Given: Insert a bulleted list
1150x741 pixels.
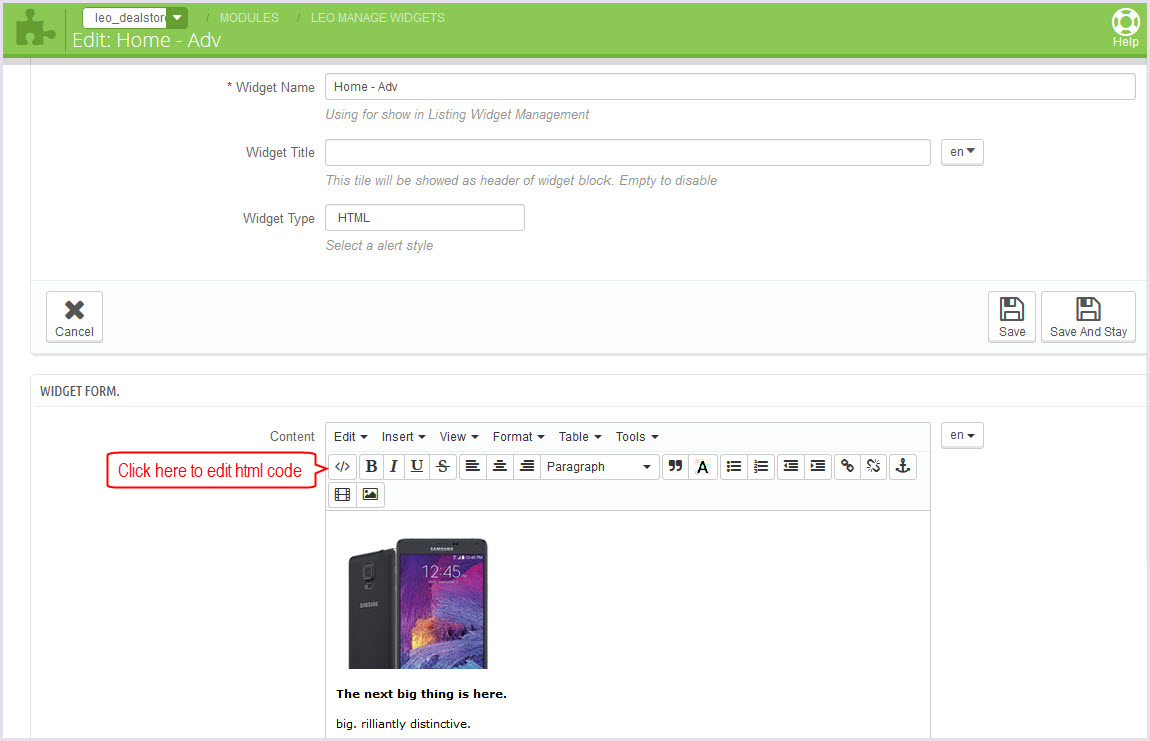Looking at the screenshot, I should 733,467.
